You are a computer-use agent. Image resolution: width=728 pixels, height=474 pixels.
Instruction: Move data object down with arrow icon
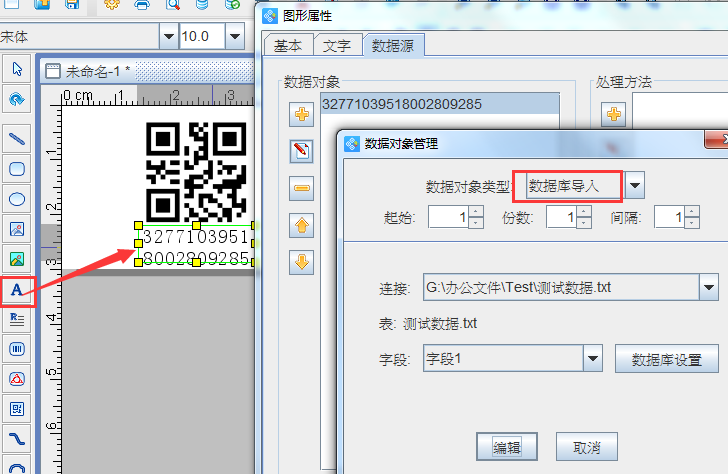[301, 263]
